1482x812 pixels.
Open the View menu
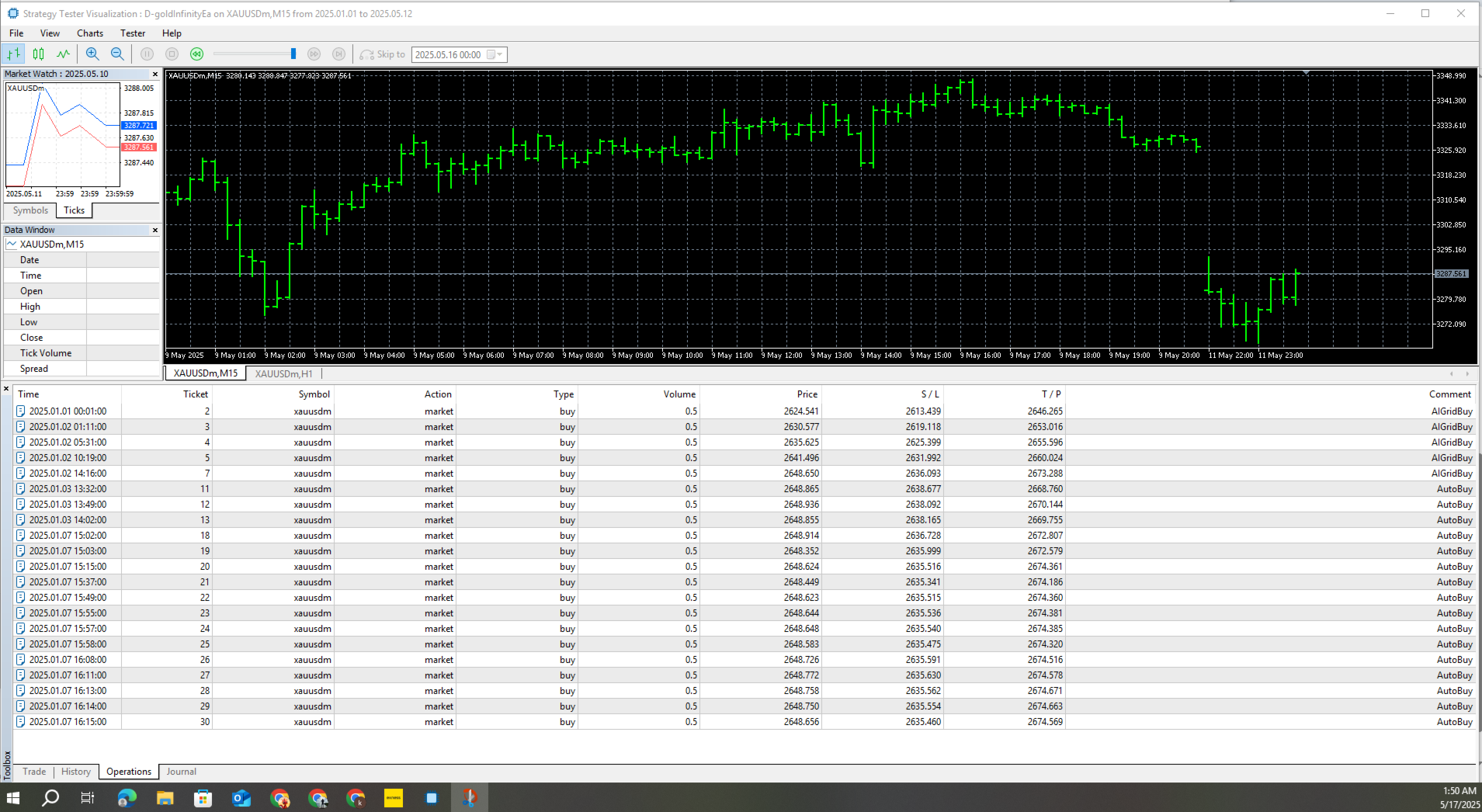click(50, 33)
